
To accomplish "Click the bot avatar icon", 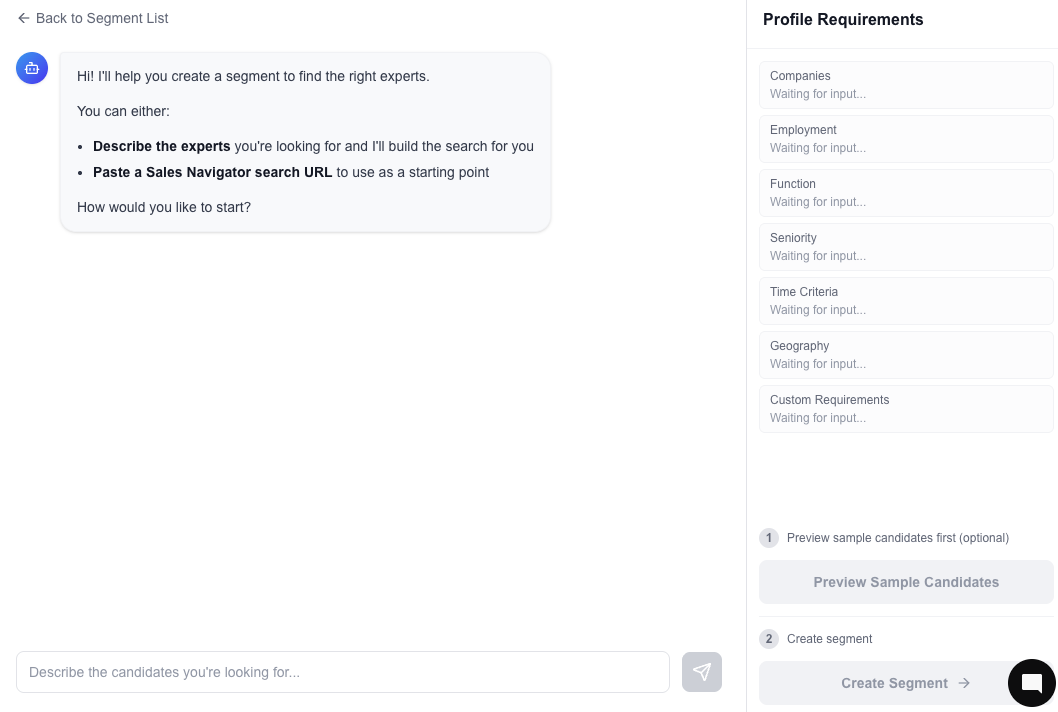I will coord(32,68).
